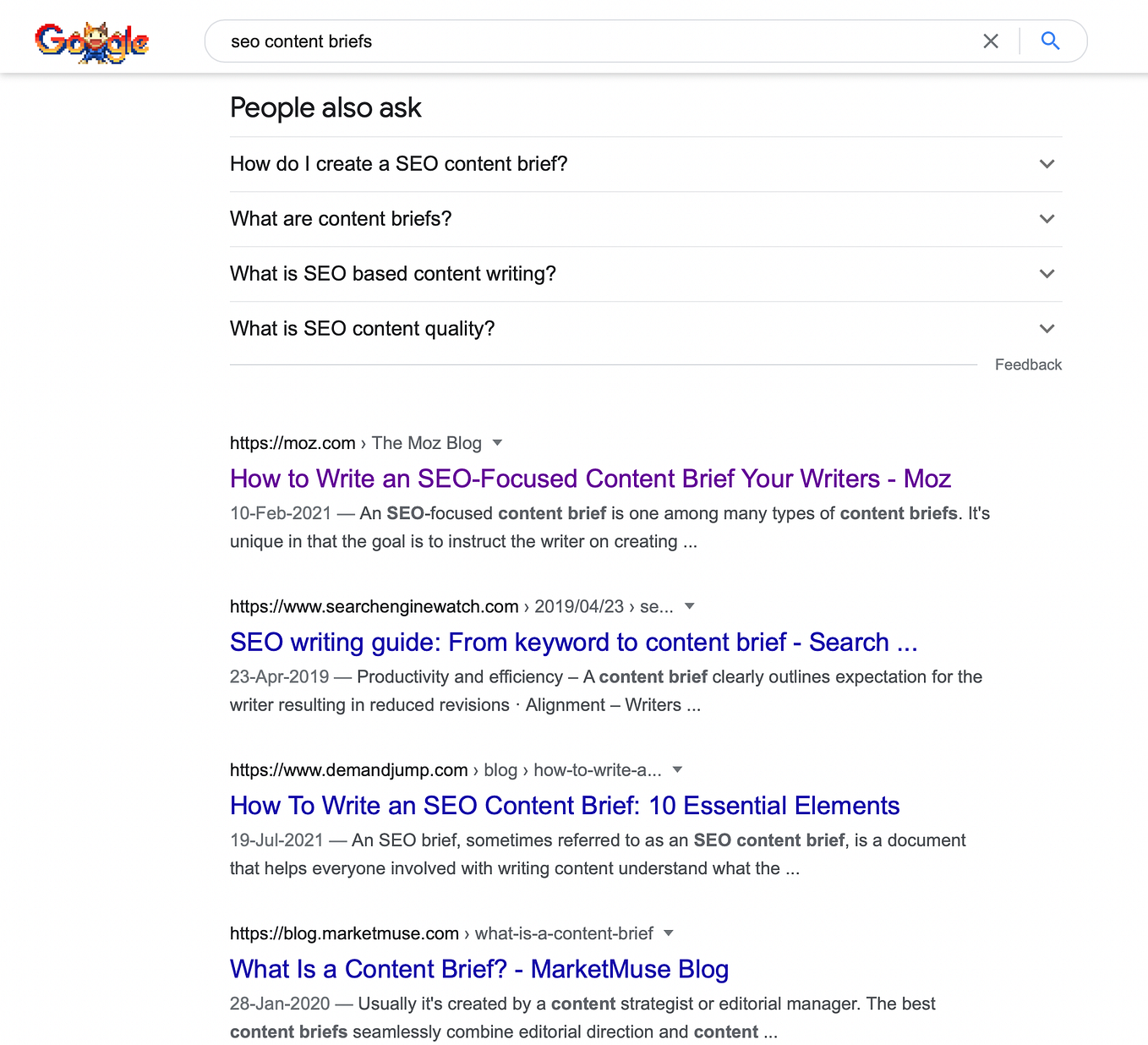Image resolution: width=1148 pixels, height=1045 pixels.
Task: Click the https://moz.com URL text
Action: click(292, 443)
